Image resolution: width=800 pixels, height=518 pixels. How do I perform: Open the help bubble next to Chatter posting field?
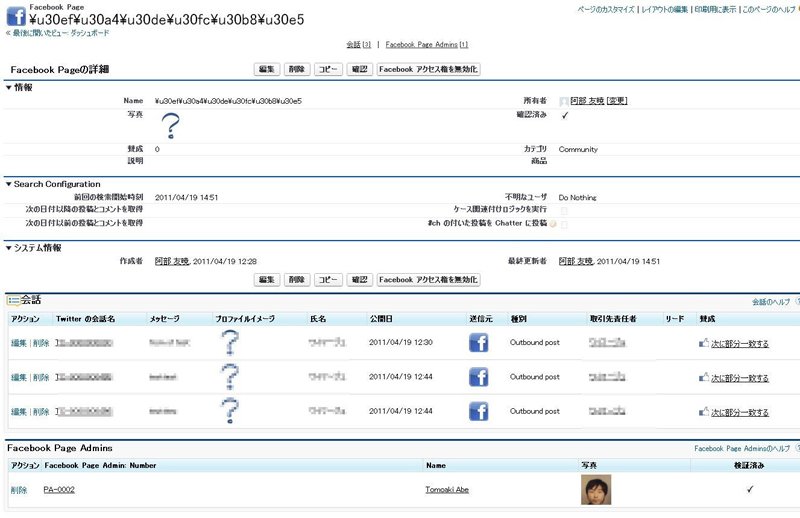(553, 224)
